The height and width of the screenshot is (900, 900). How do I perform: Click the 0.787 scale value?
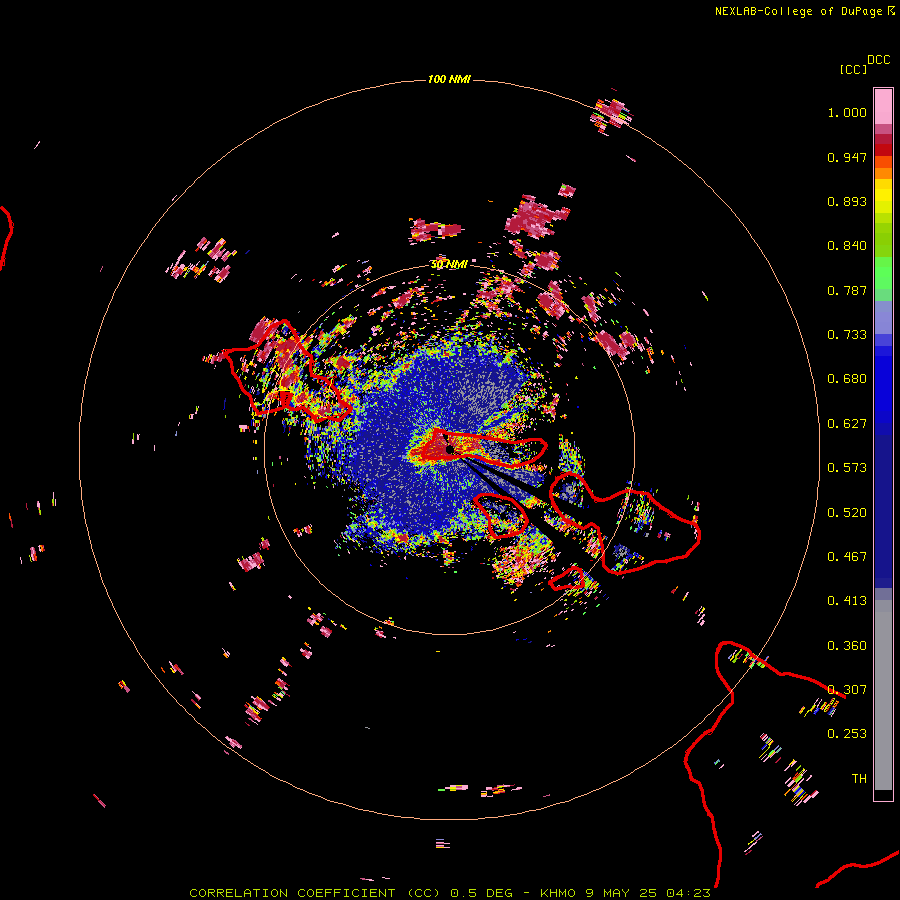(x=847, y=290)
